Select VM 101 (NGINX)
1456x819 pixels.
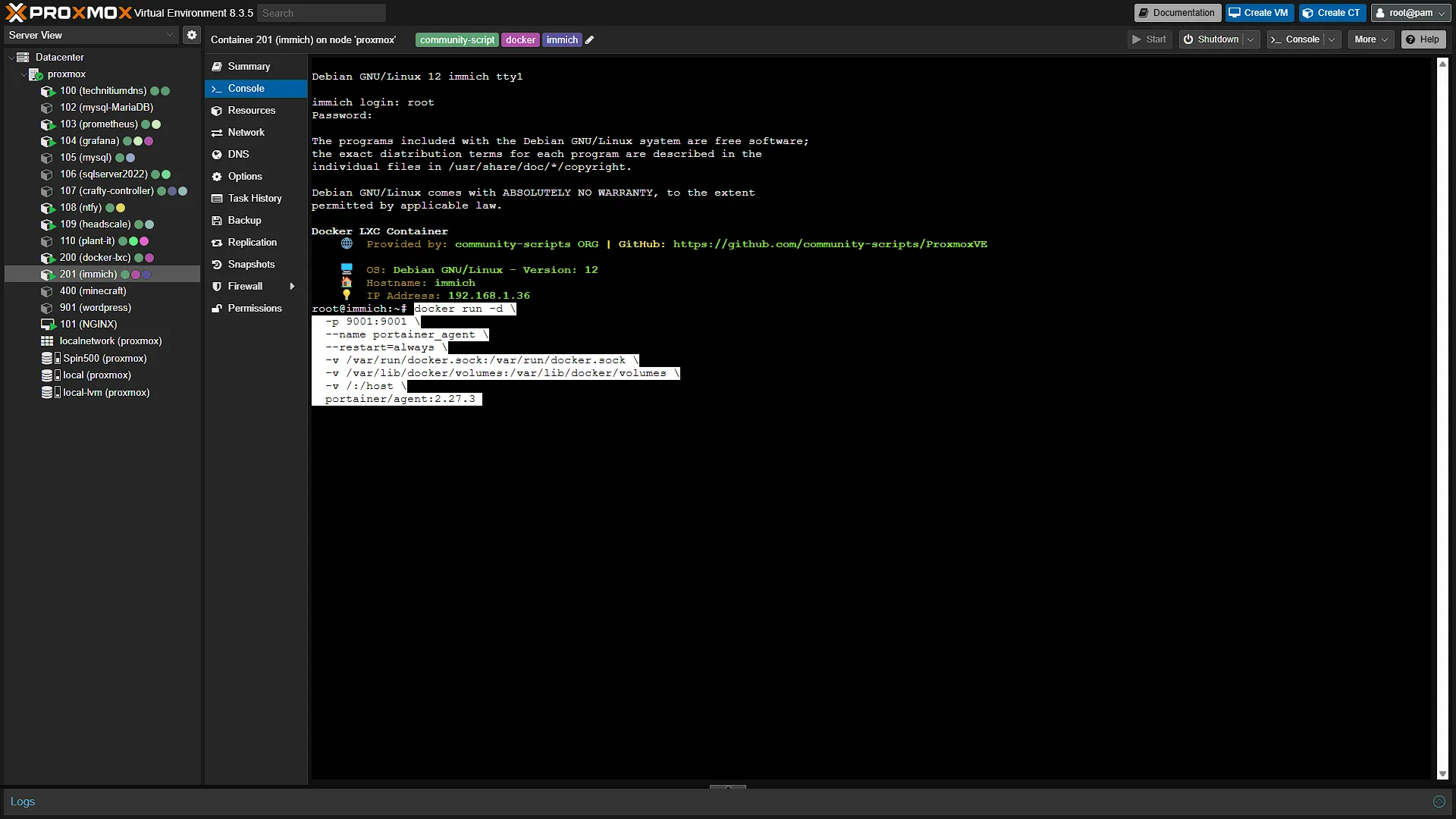pos(102,324)
